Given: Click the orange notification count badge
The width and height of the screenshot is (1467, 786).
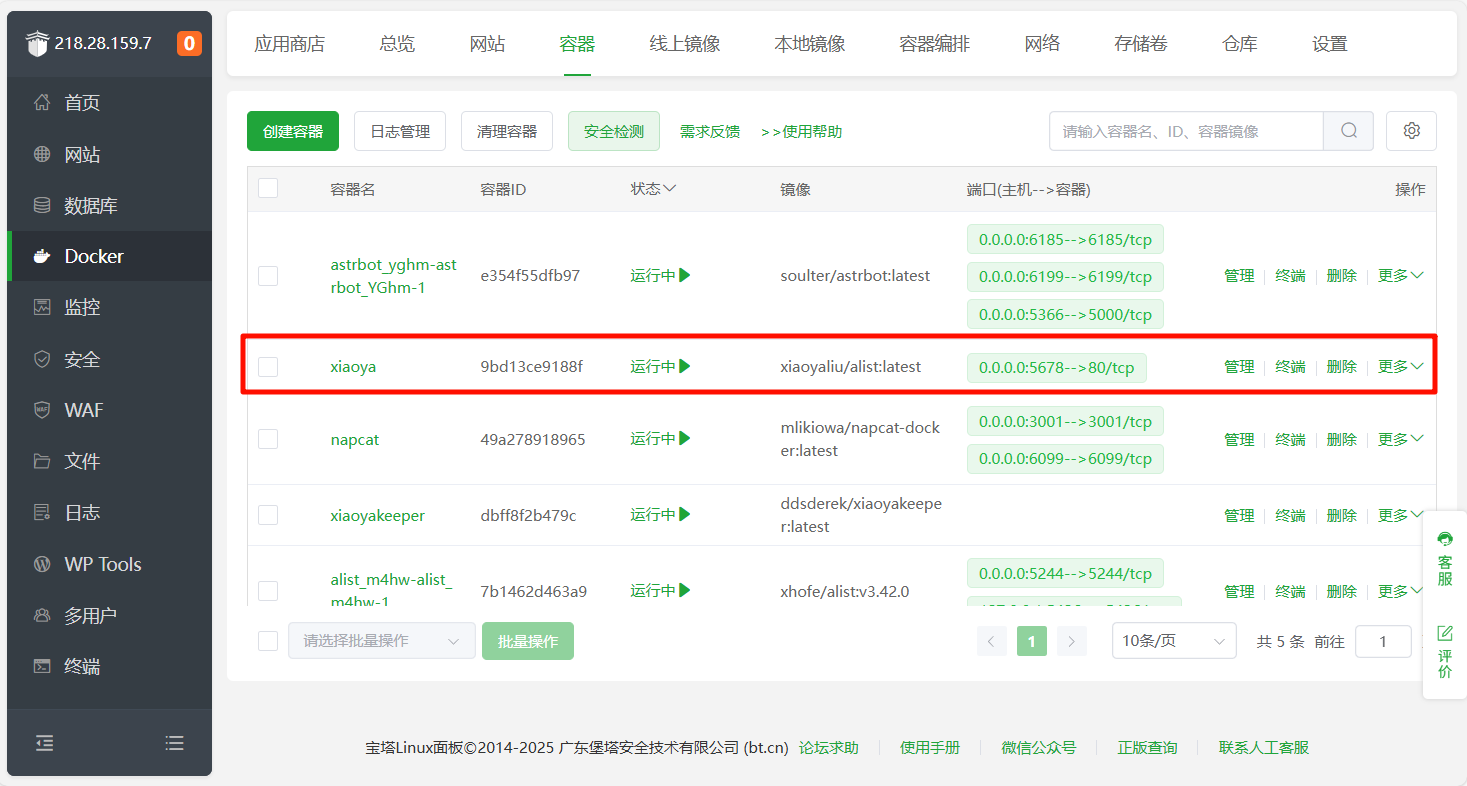Looking at the screenshot, I should [189, 43].
